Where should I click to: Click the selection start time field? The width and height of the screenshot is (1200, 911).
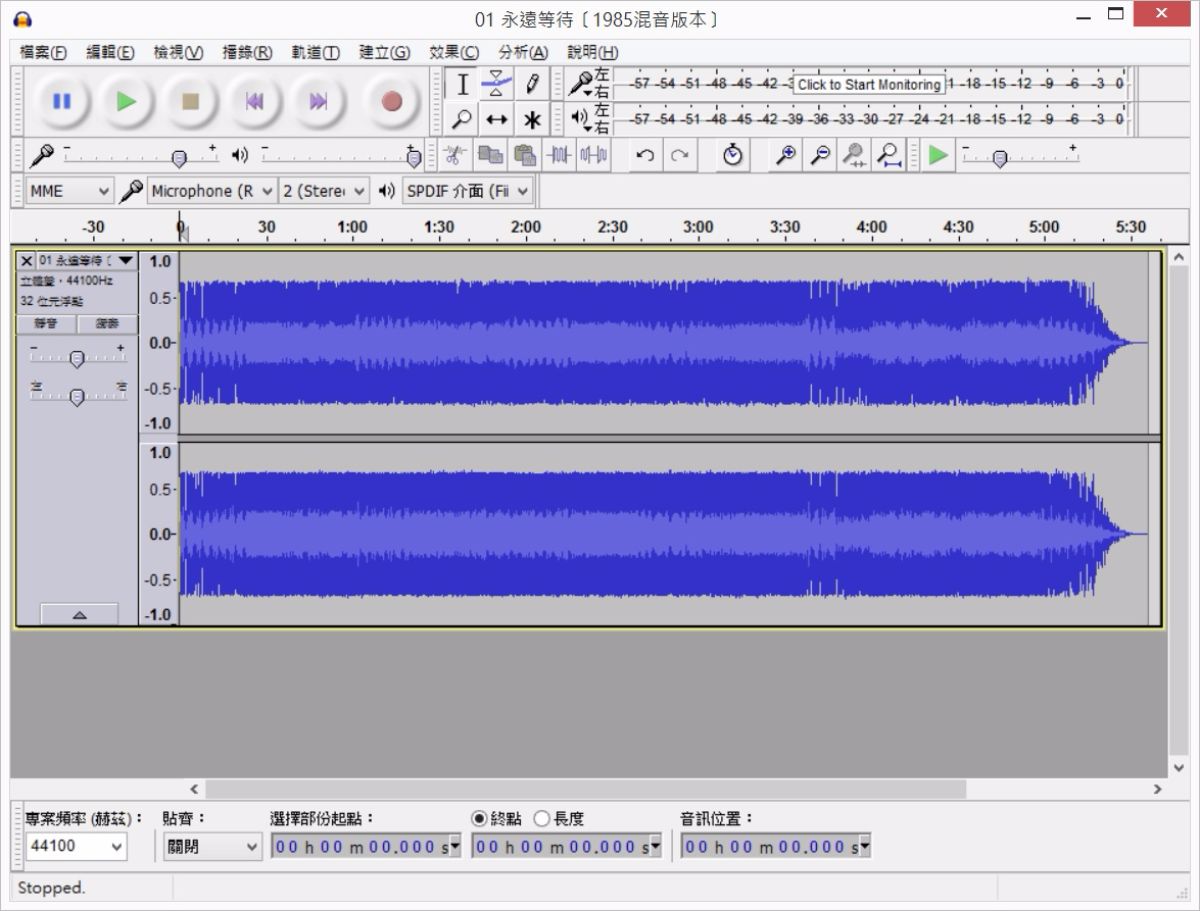[366, 847]
